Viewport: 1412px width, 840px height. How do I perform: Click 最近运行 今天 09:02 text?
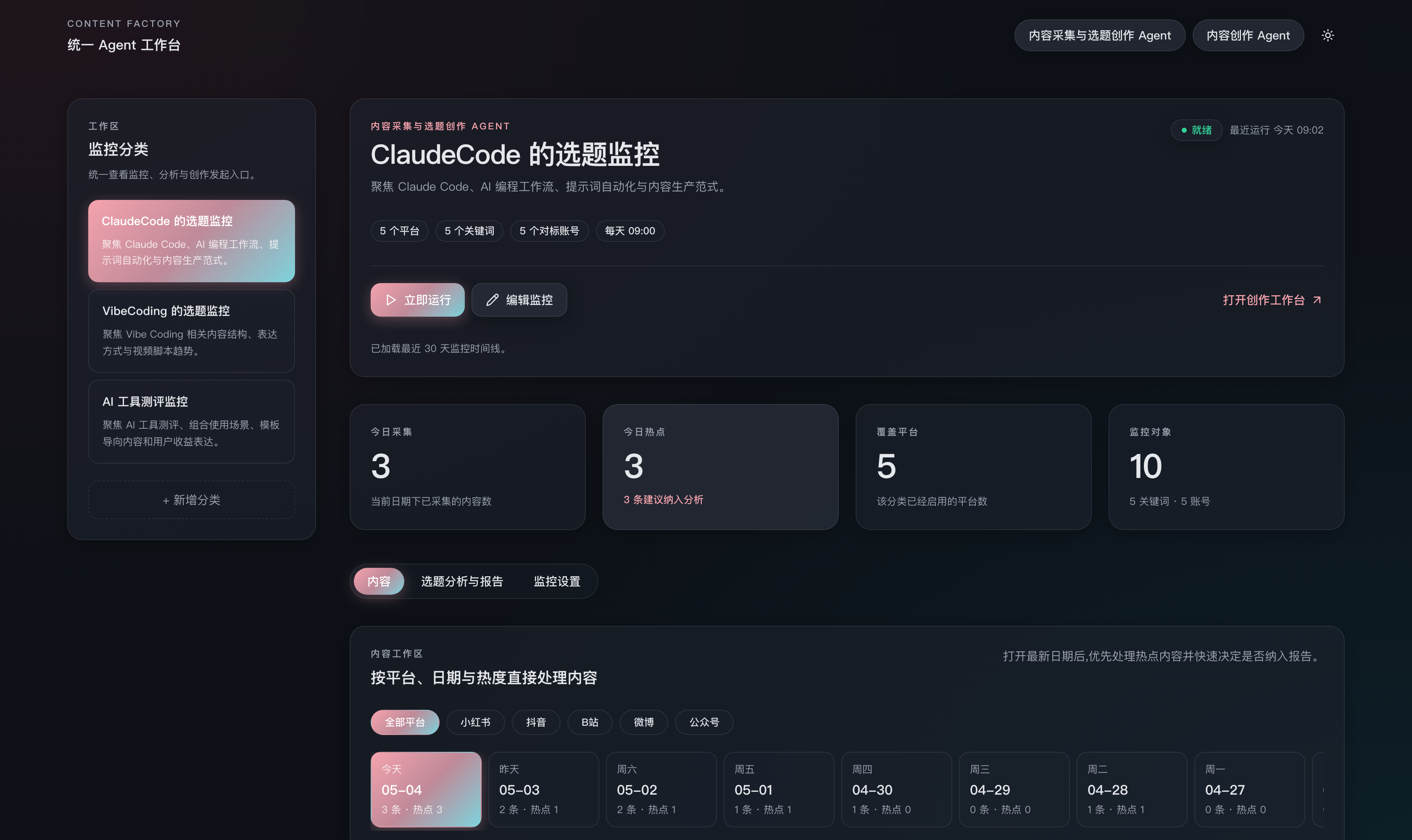point(1276,130)
